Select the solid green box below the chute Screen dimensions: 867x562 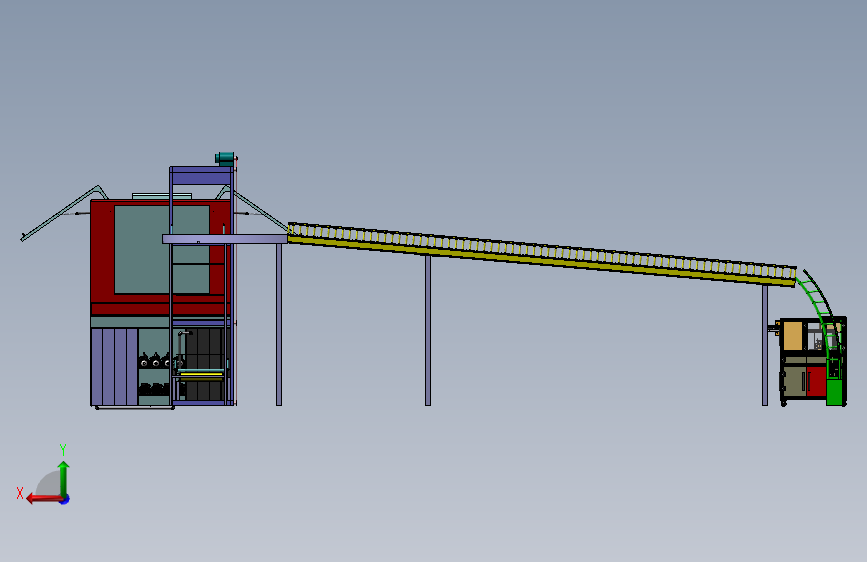[834, 392]
